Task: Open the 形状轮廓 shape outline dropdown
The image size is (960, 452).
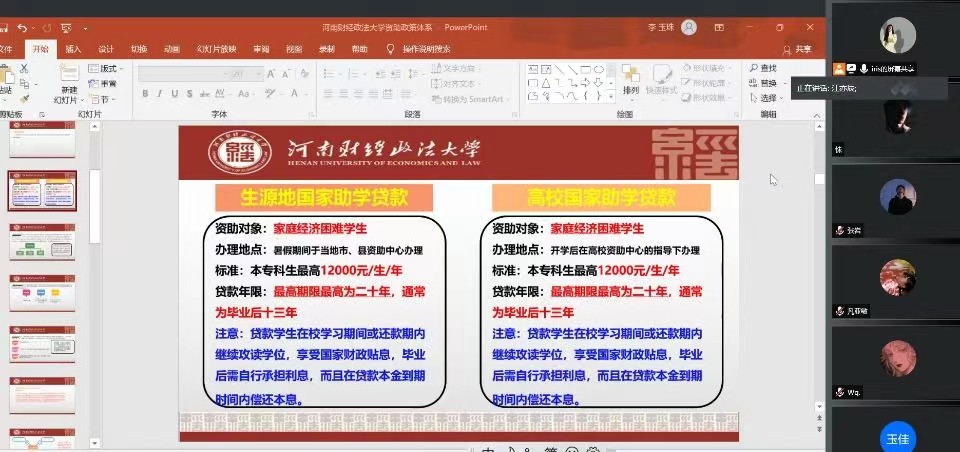Action: (707, 83)
